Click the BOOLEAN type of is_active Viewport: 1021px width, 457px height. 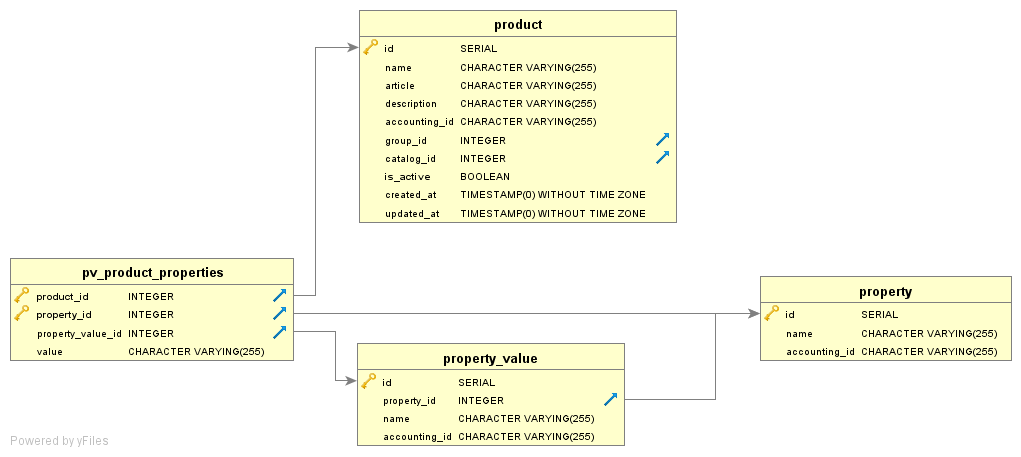[x=485, y=176]
